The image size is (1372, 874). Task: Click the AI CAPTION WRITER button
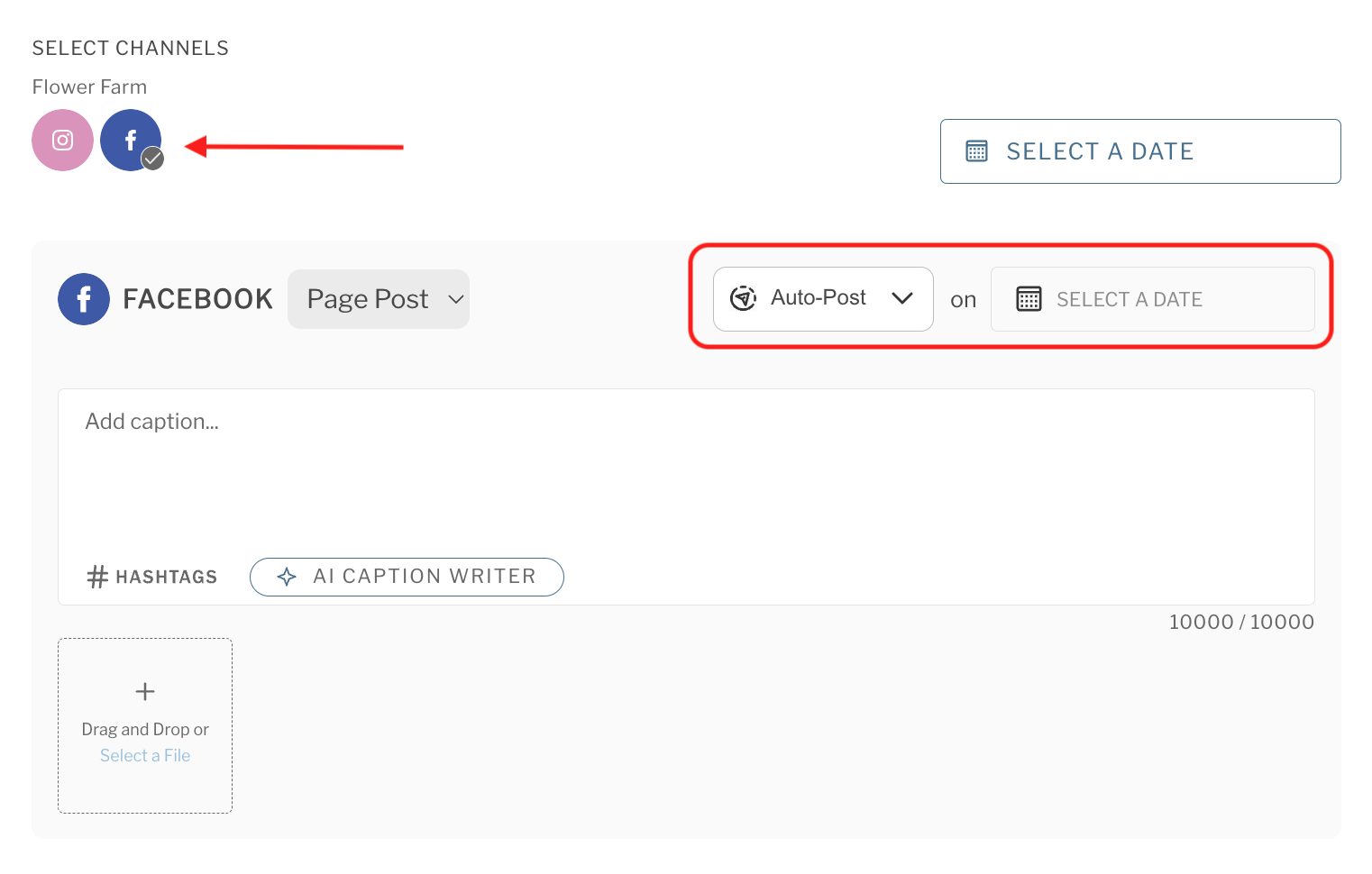click(407, 577)
